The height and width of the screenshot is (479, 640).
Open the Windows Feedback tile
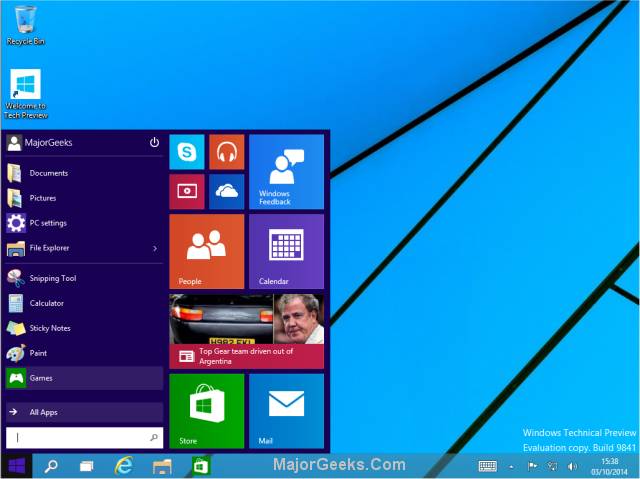(x=287, y=172)
